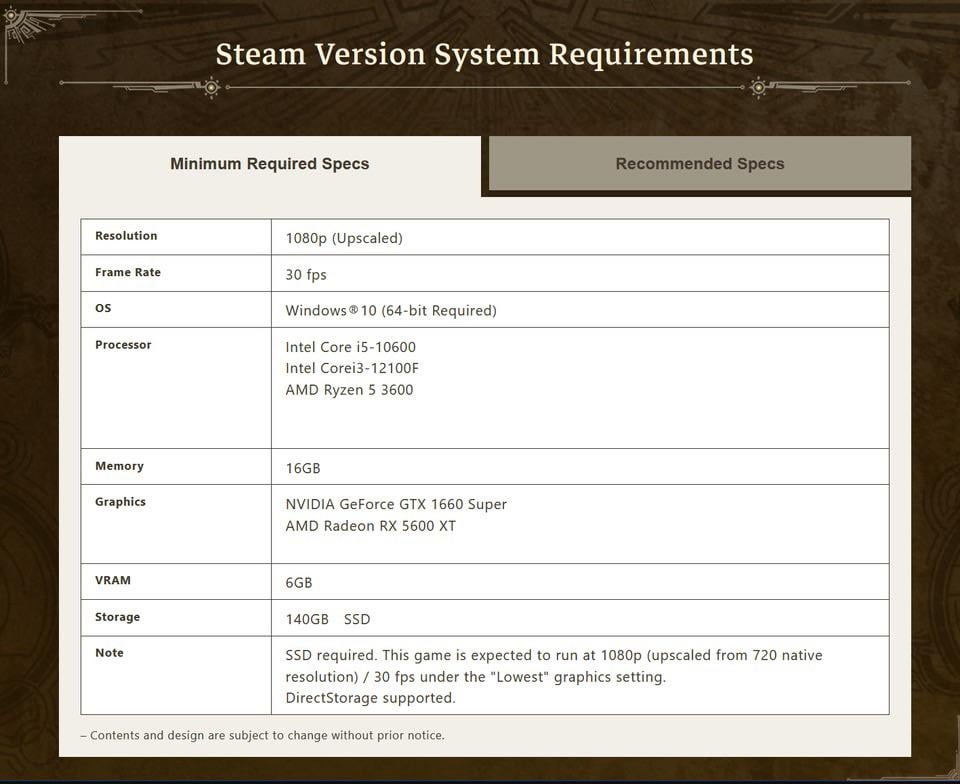This screenshot has width=960, height=784.
Task: Click NVIDIA GeForce GTX 1660 Super text
Action: click(396, 504)
